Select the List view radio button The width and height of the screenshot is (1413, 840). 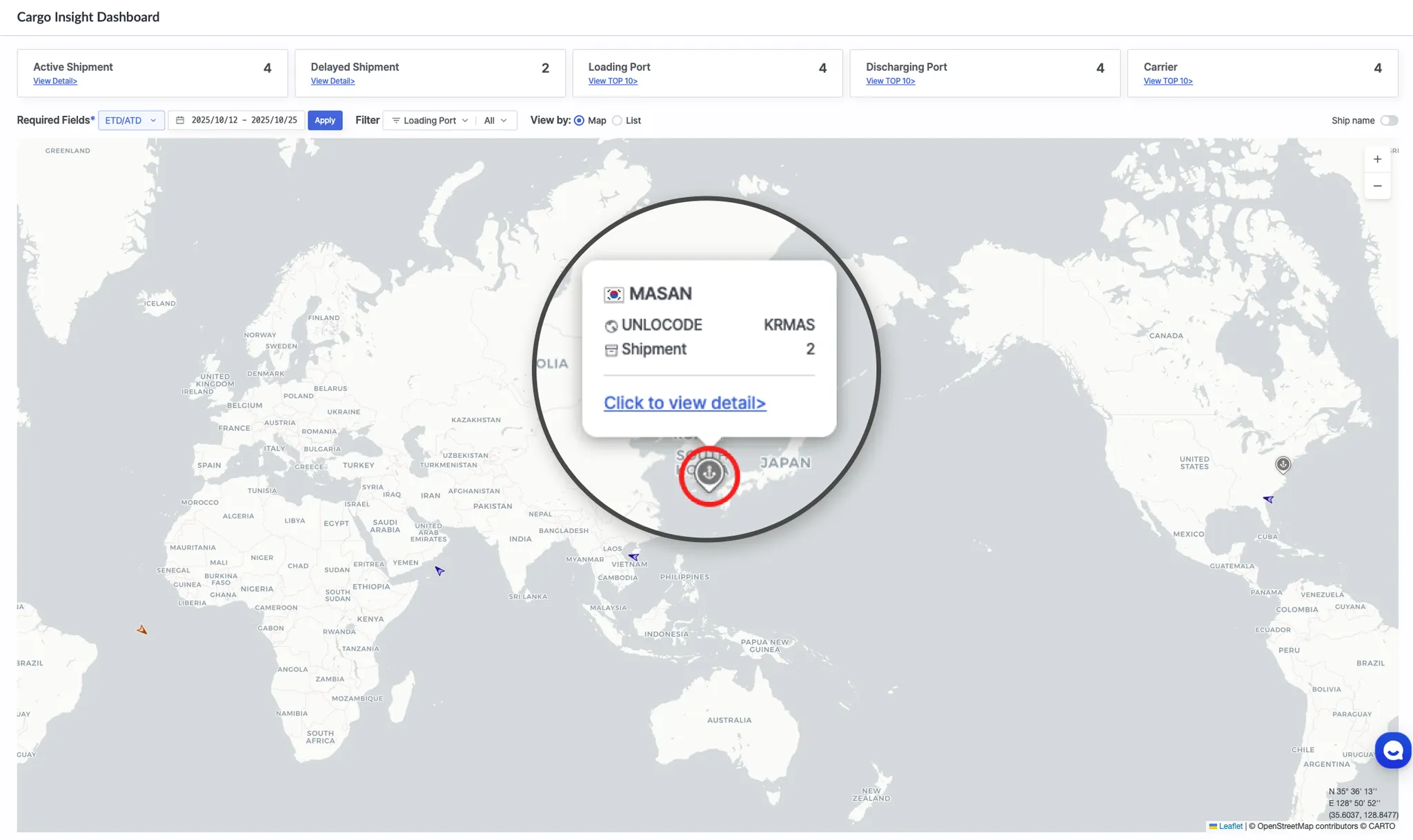click(617, 121)
